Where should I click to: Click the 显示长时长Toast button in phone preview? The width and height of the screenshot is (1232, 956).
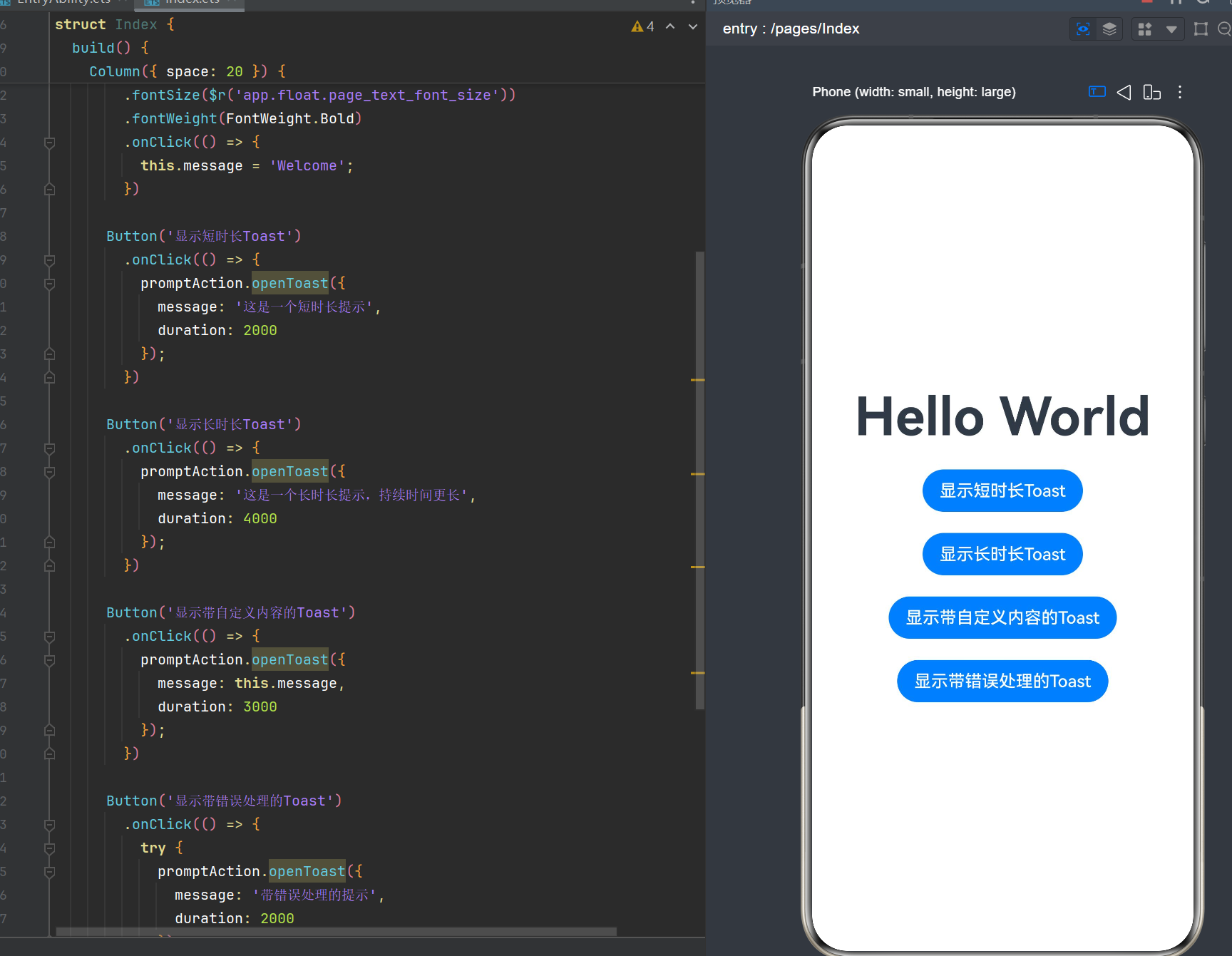click(x=1002, y=554)
